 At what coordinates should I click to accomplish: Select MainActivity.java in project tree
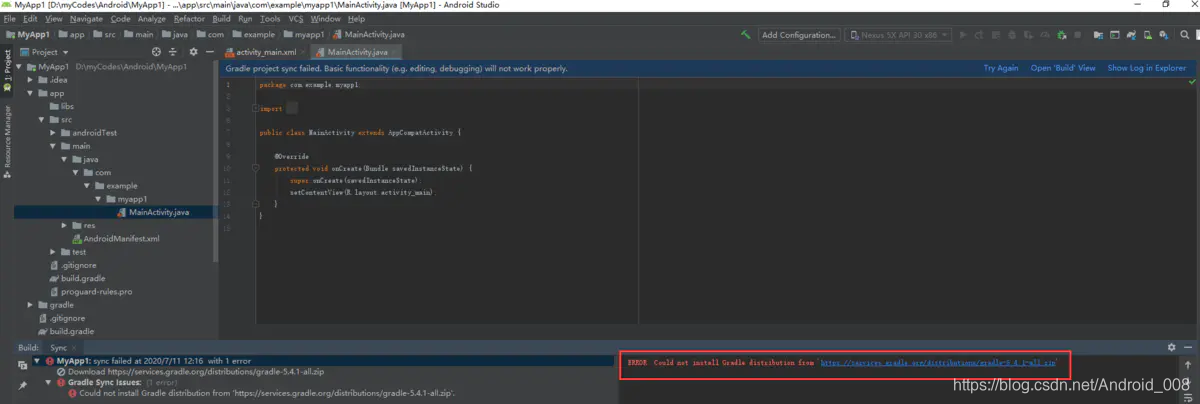click(x=159, y=212)
